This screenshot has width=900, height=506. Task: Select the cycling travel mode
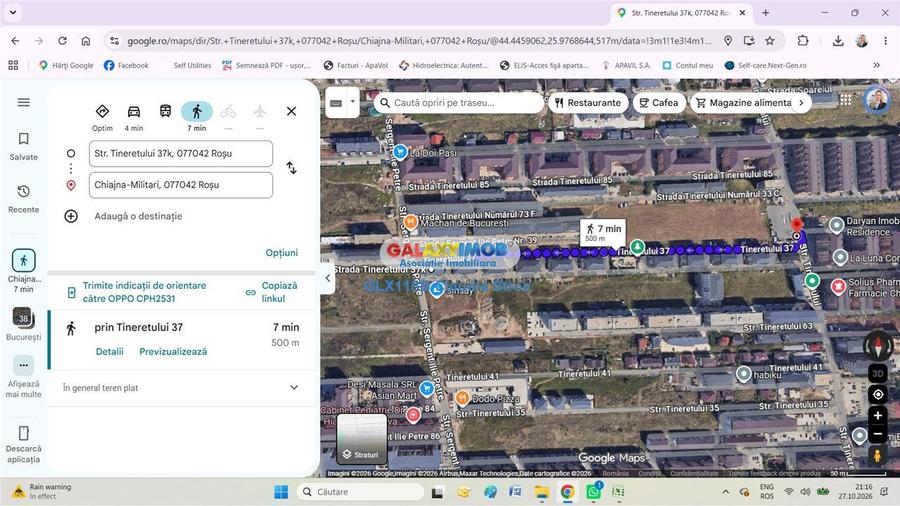coord(228,111)
